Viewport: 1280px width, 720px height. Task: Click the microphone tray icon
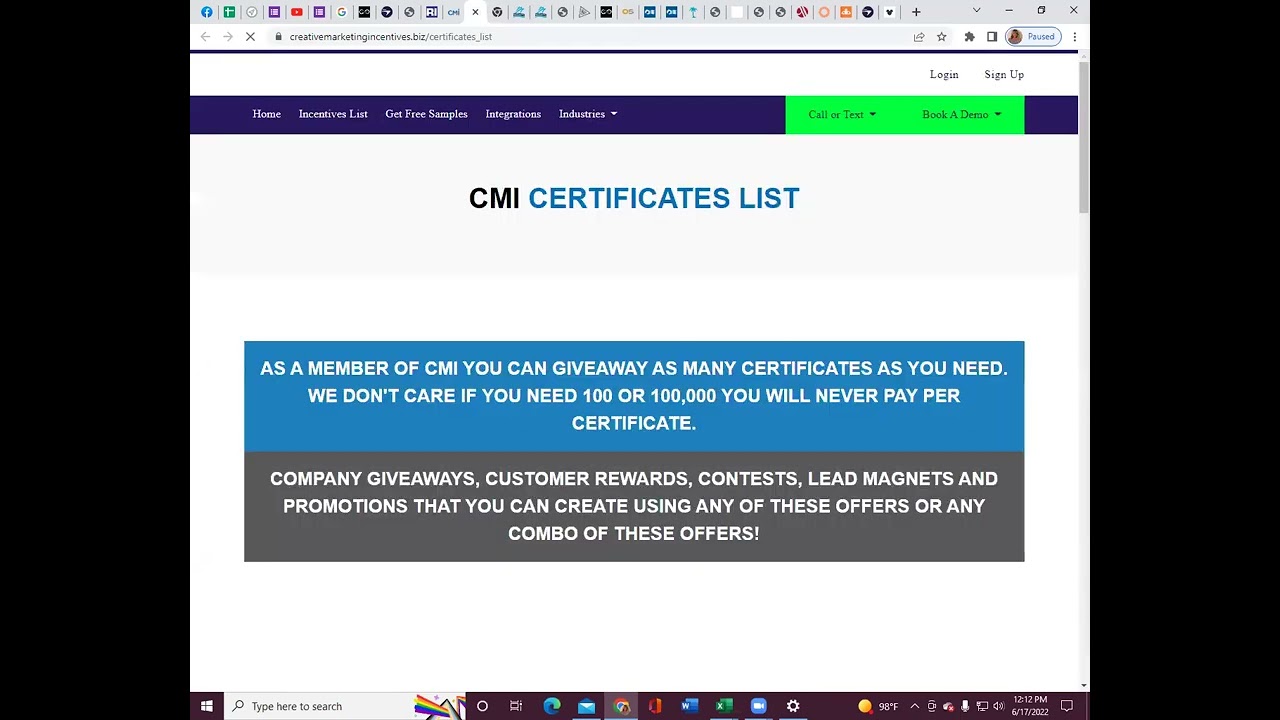click(x=965, y=706)
